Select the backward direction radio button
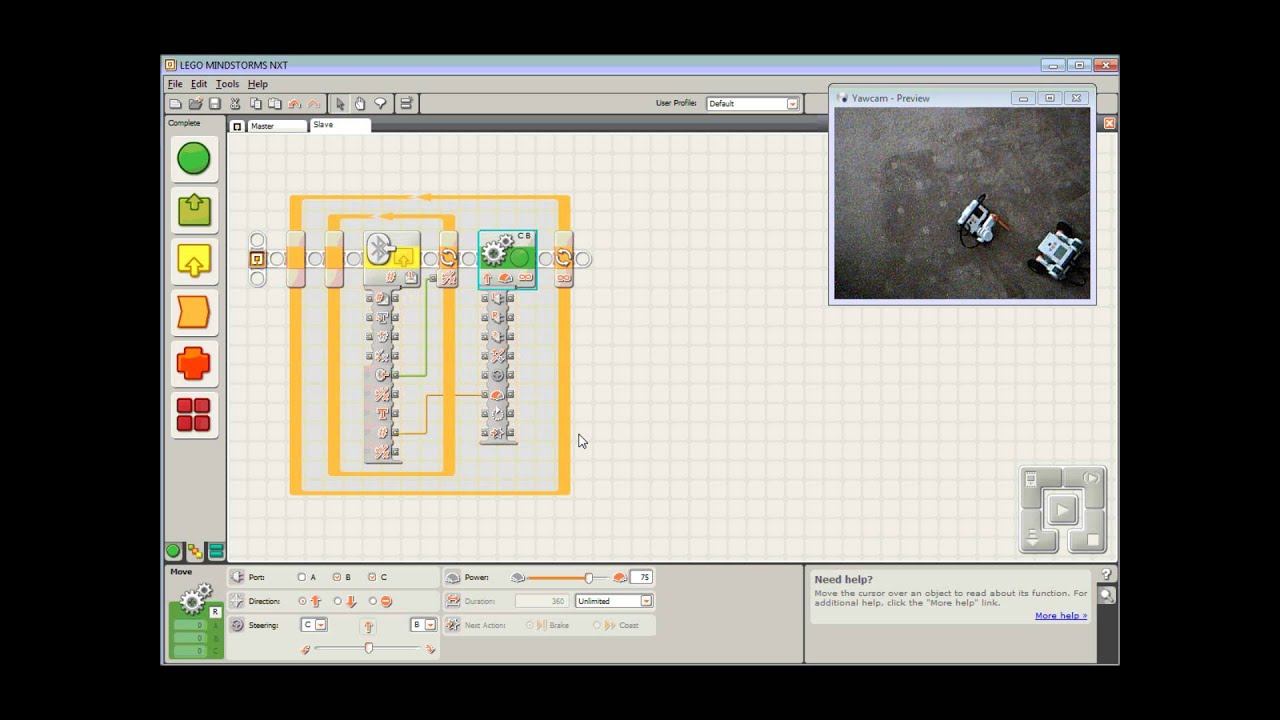Viewport: 1280px width, 720px height. pos(337,601)
